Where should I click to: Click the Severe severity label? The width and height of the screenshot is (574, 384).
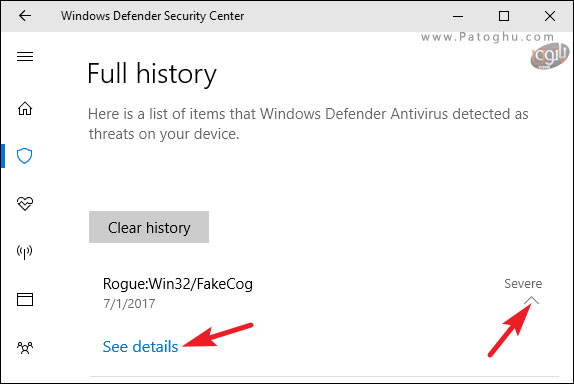[x=523, y=284]
